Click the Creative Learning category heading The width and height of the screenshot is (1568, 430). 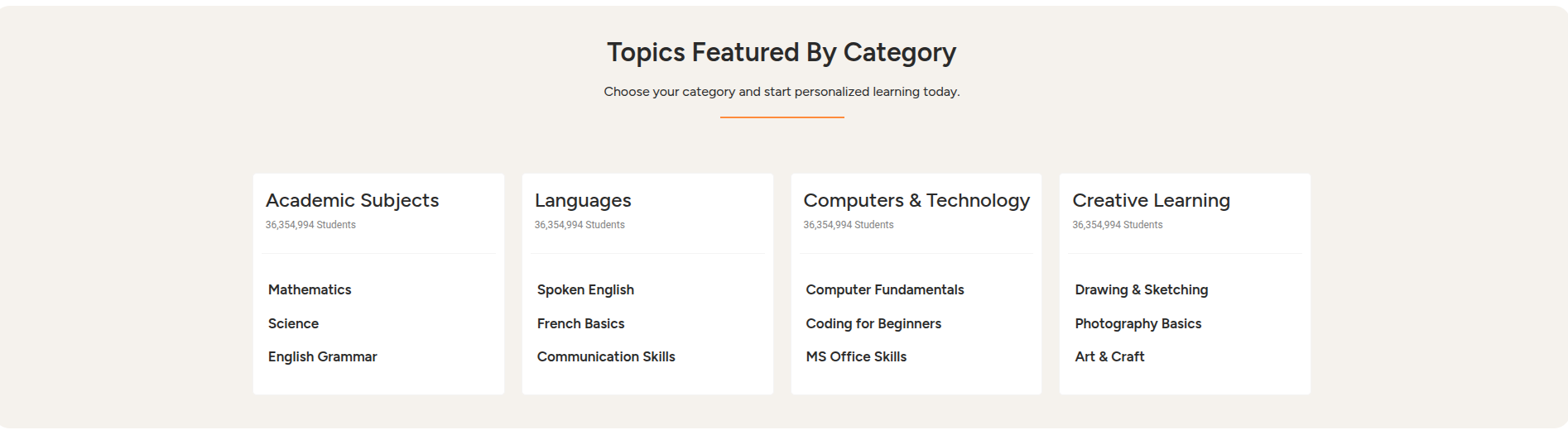(1151, 200)
